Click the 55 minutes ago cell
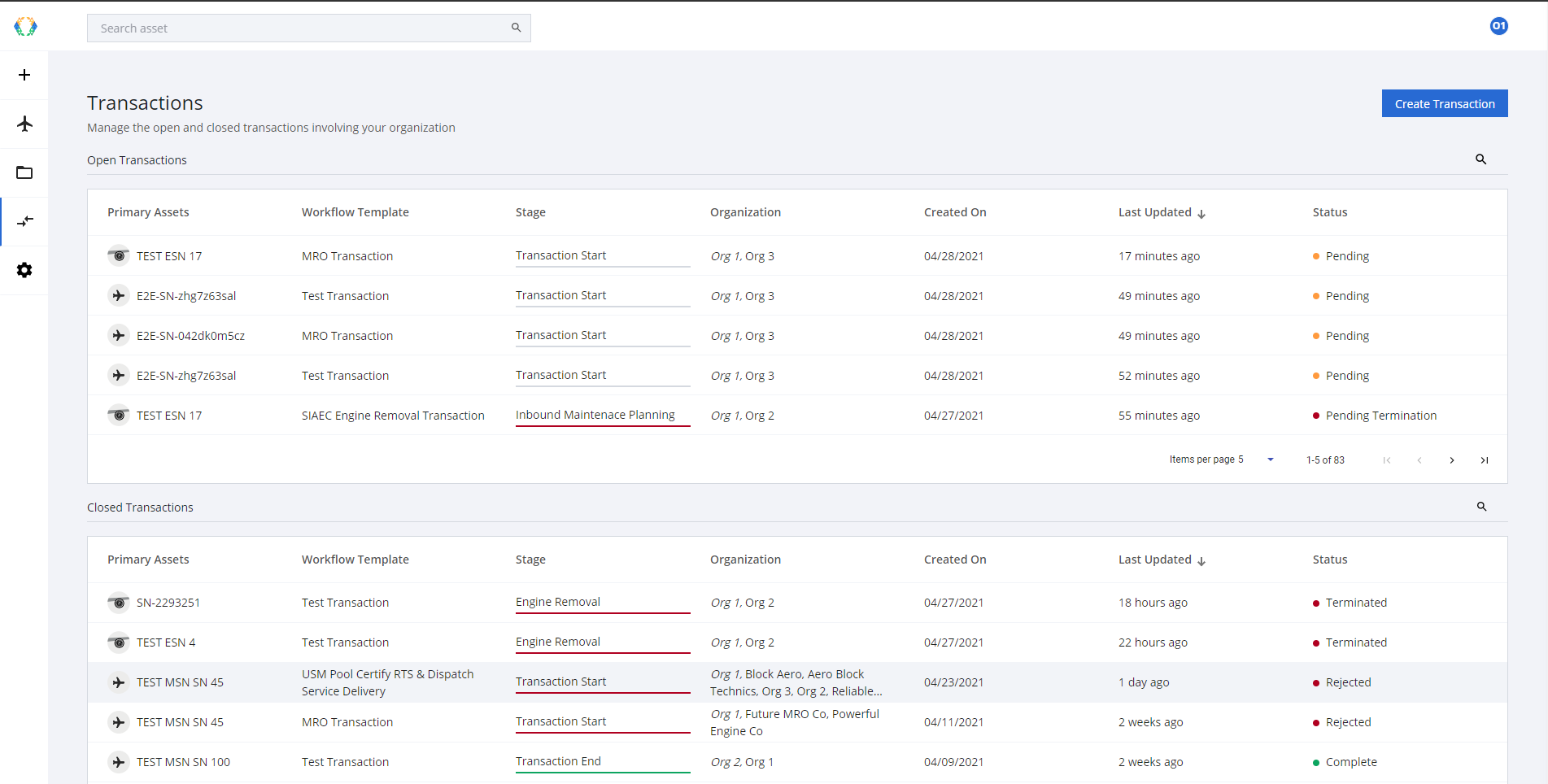Screen dimensions: 1548x784 [x=1159, y=416]
